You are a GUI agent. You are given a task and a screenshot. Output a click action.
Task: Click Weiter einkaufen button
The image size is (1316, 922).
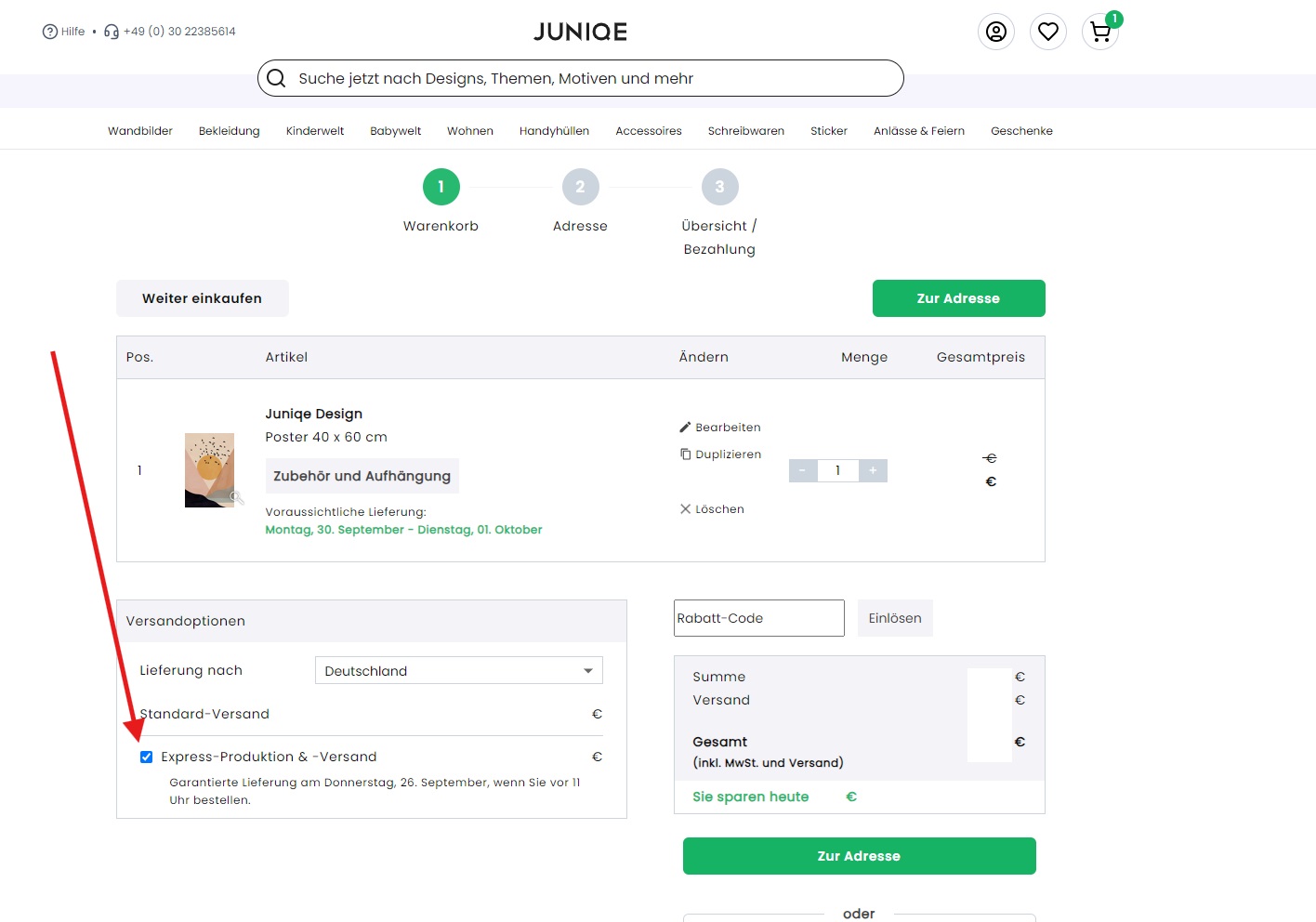203,298
